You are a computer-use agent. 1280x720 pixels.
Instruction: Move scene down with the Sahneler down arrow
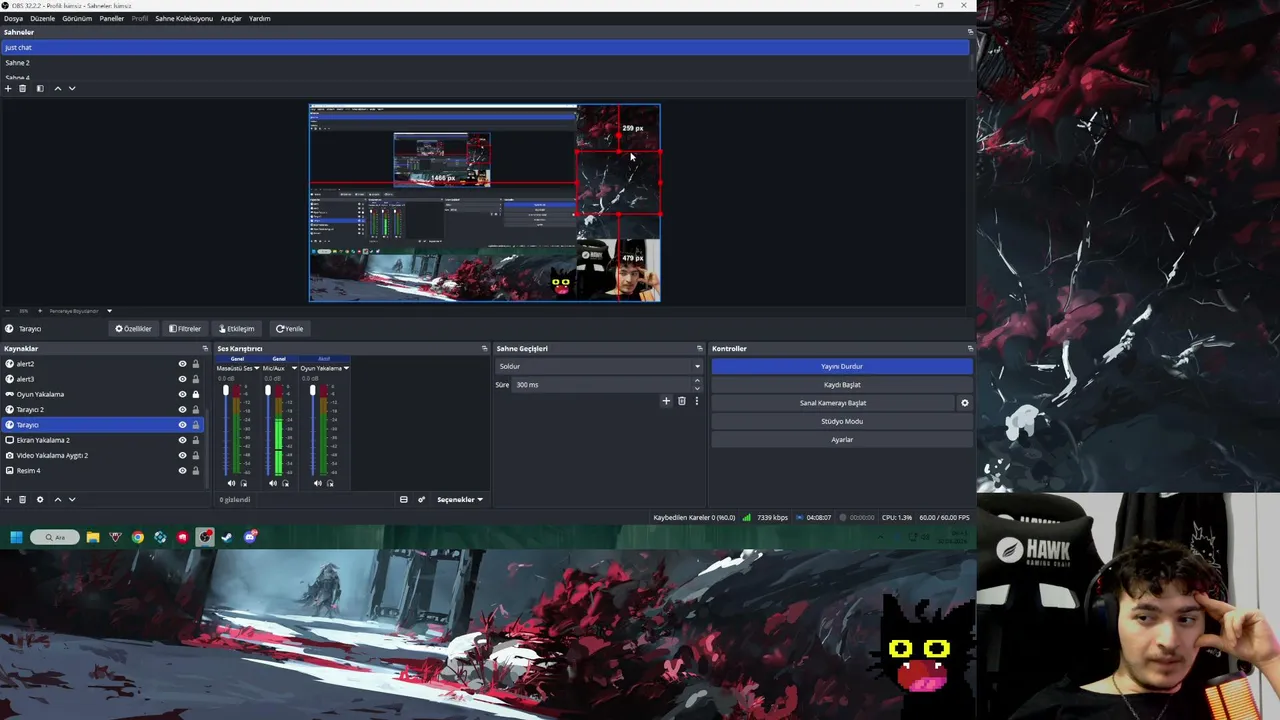tap(72, 89)
